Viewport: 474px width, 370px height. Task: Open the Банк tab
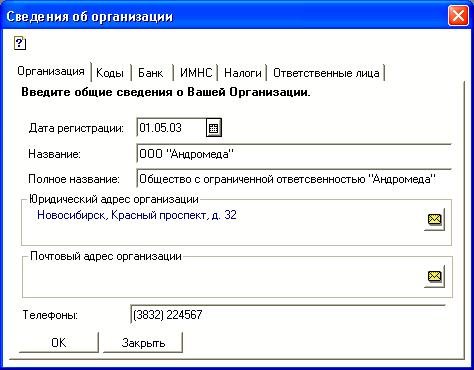pyautogui.click(x=151, y=73)
